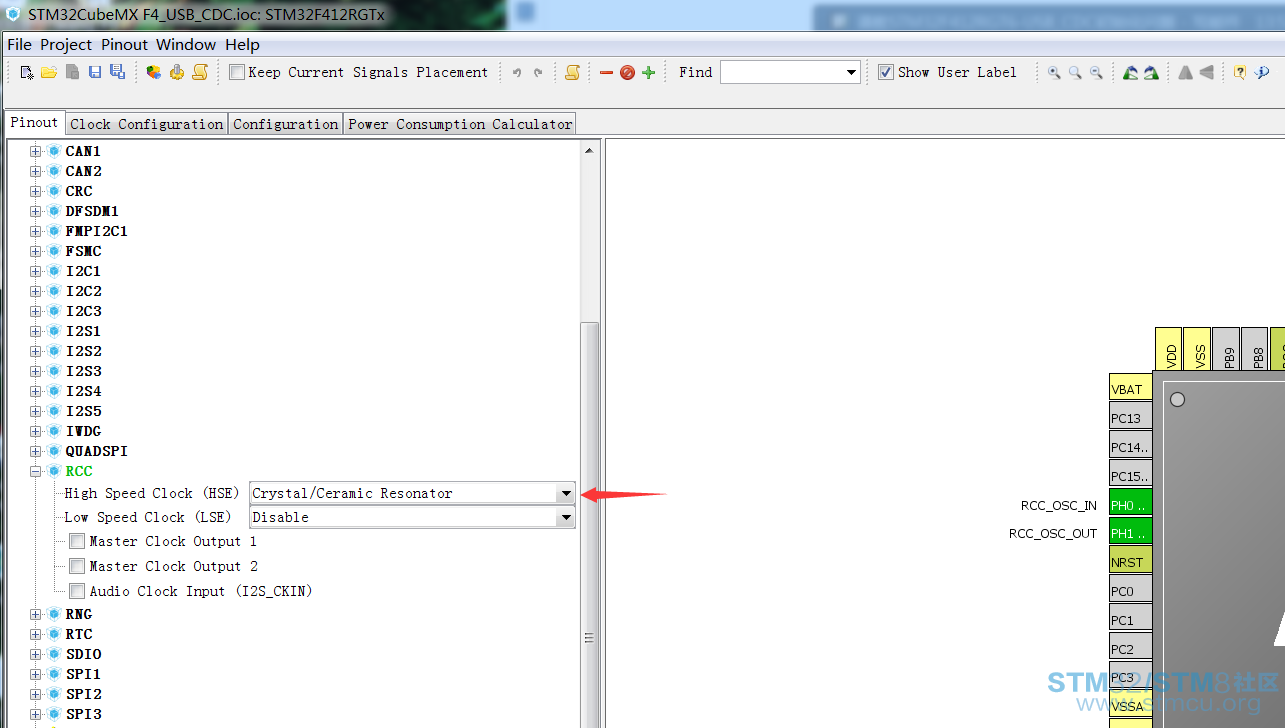Viewport: 1285px width, 728px height.
Task: Open the Help menu
Action: pyautogui.click(x=242, y=44)
